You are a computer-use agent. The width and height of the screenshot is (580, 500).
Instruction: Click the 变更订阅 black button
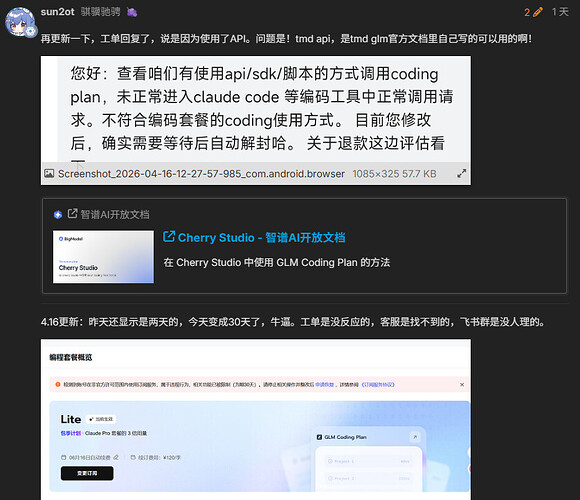(x=87, y=473)
